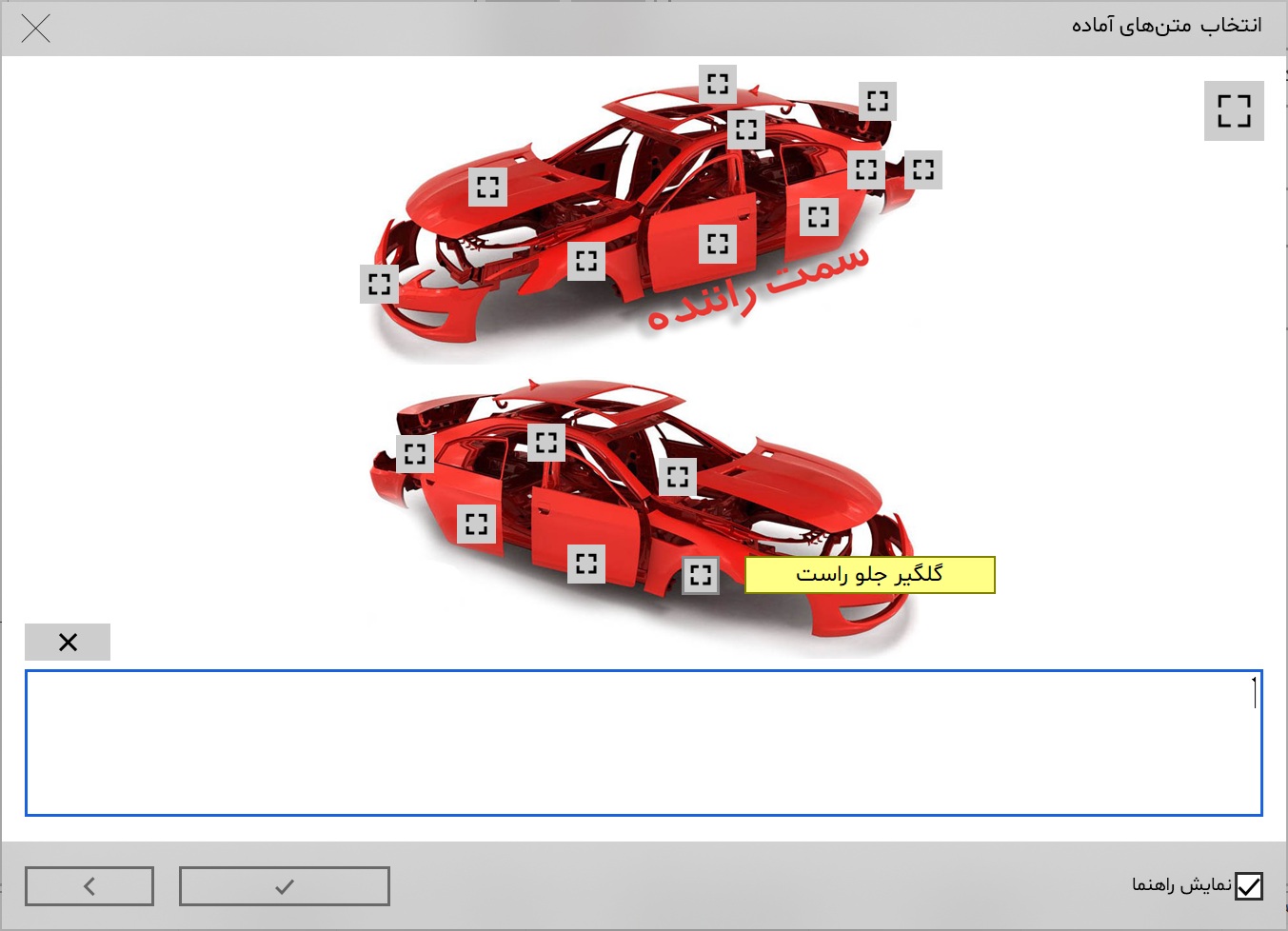Select the marker beside the گلگیر جلو راست tooltip
This screenshot has width=1288, height=931.
coord(701,574)
